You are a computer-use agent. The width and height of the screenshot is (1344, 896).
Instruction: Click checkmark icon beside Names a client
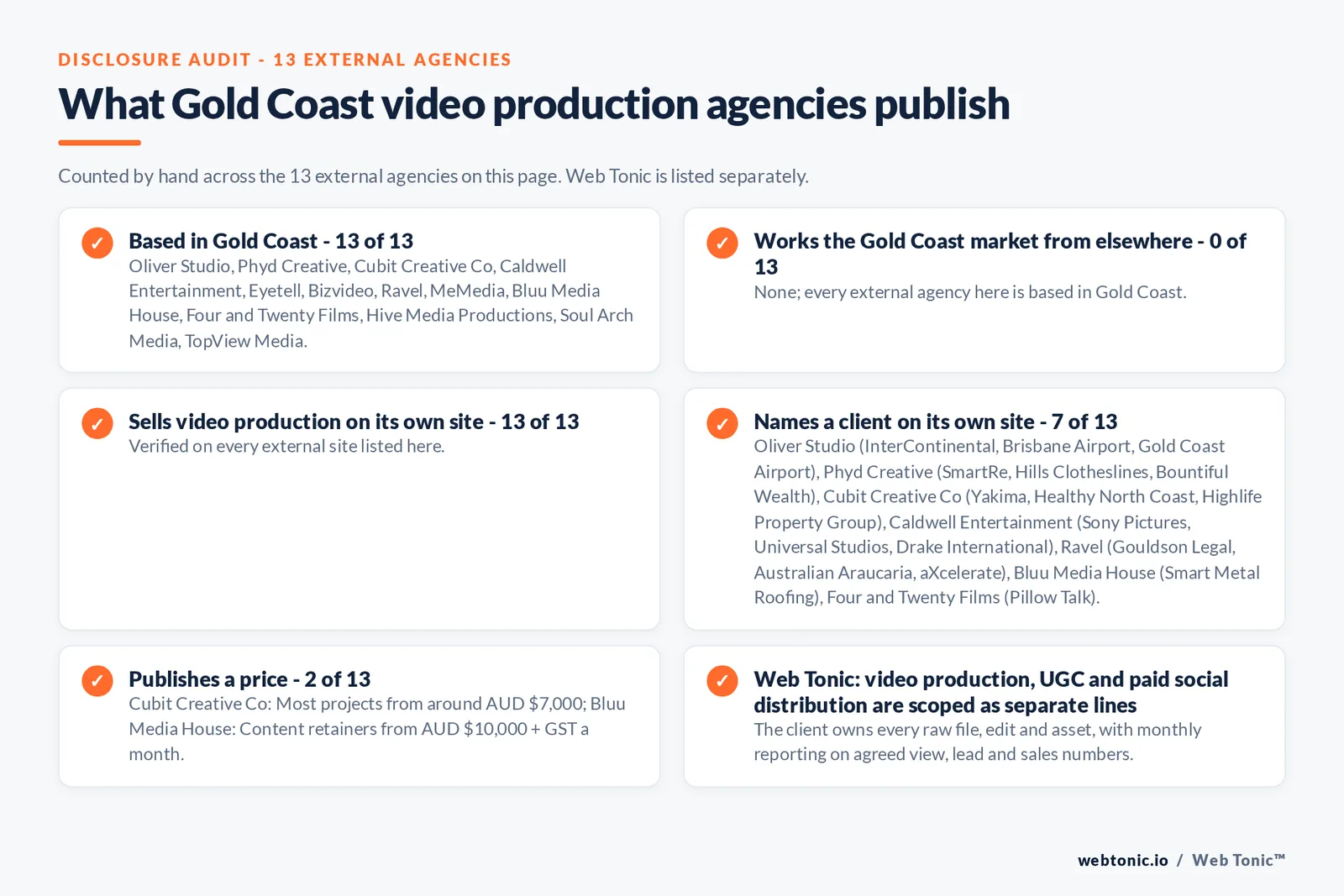click(722, 423)
